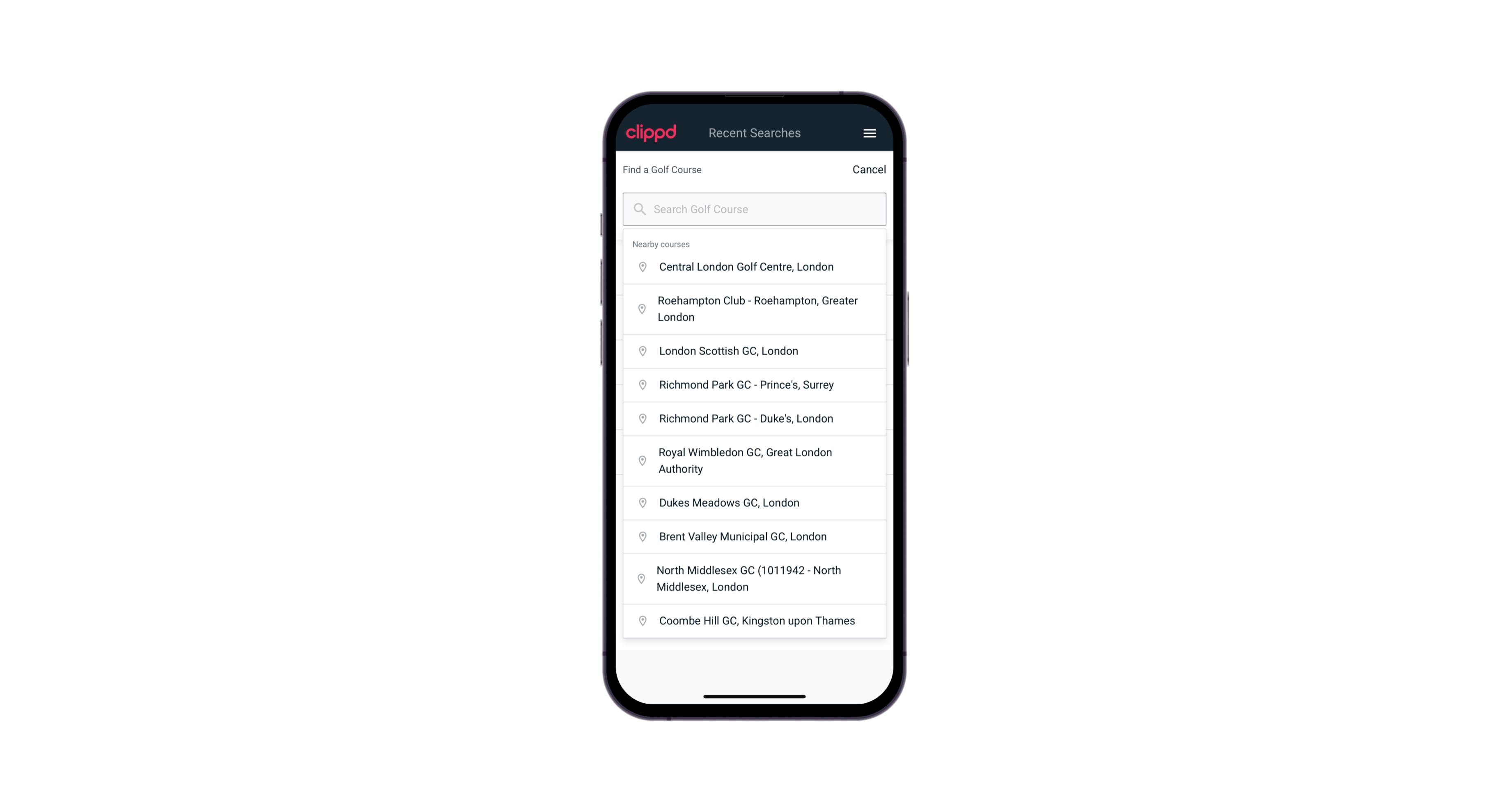Select Dukes Meadows GC, London
The height and width of the screenshot is (812, 1510).
point(755,502)
